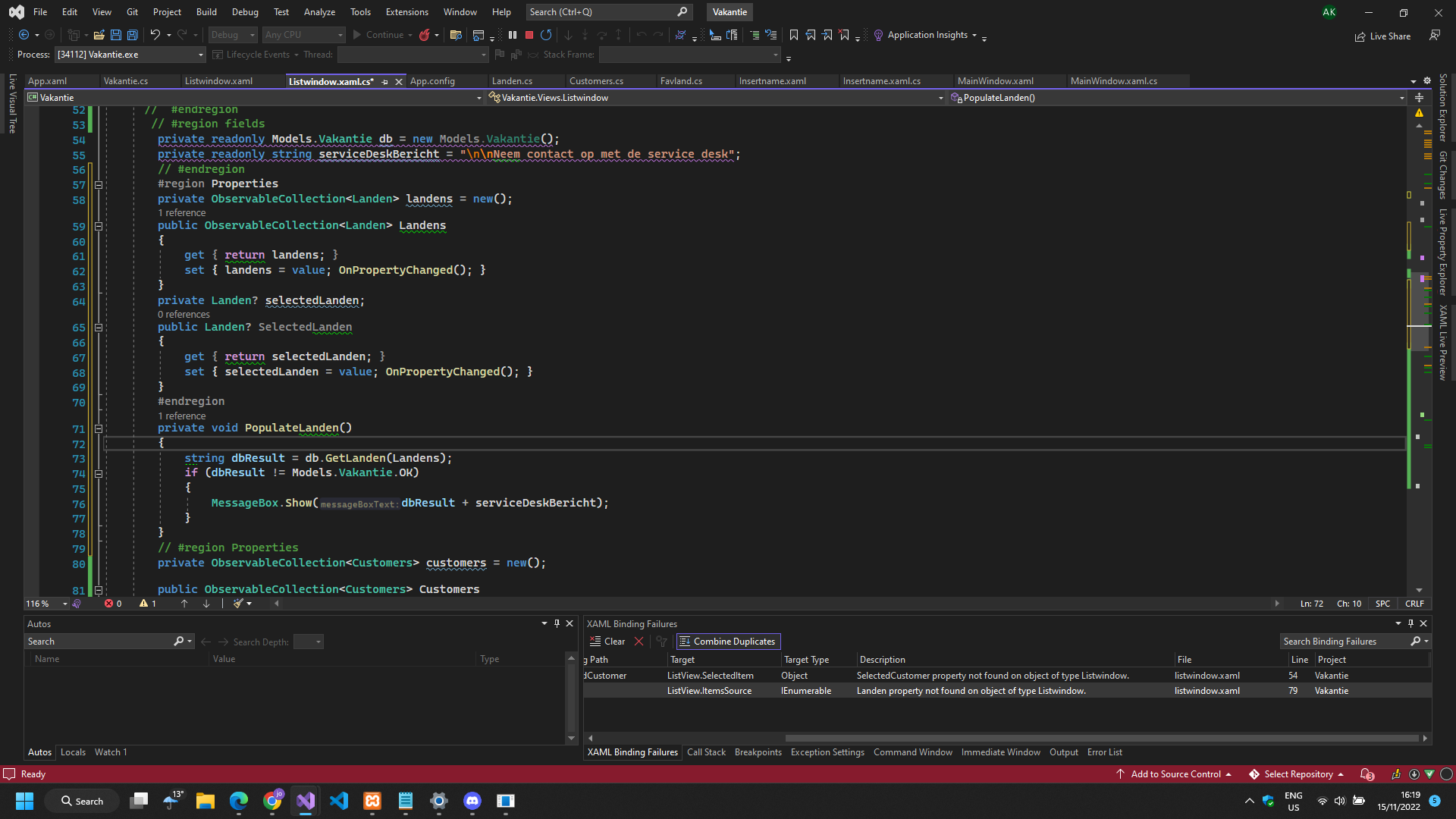This screenshot has width=1456, height=819.
Task: Pause execution with Break All
Action: (513, 35)
